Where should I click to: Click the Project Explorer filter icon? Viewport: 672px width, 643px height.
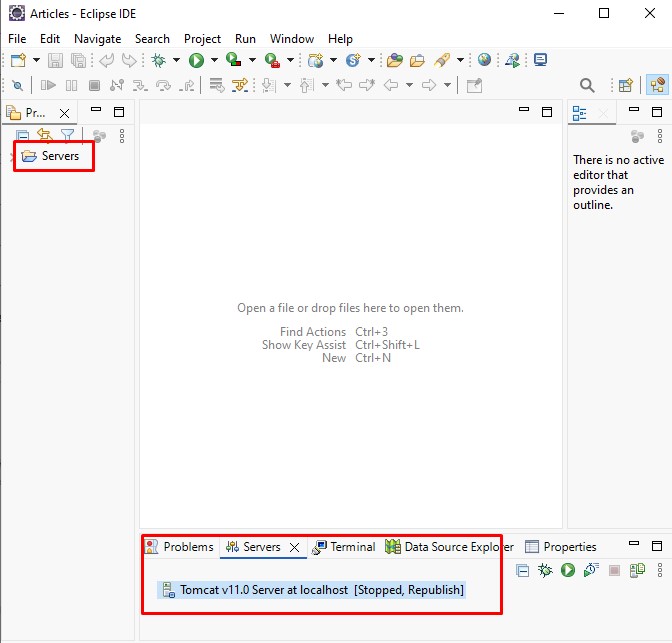(67, 136)
